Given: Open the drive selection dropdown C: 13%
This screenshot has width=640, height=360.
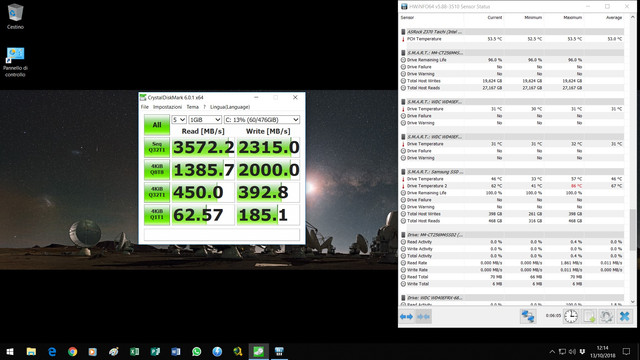Looking at the screenshot, I should tap(262, 120).
